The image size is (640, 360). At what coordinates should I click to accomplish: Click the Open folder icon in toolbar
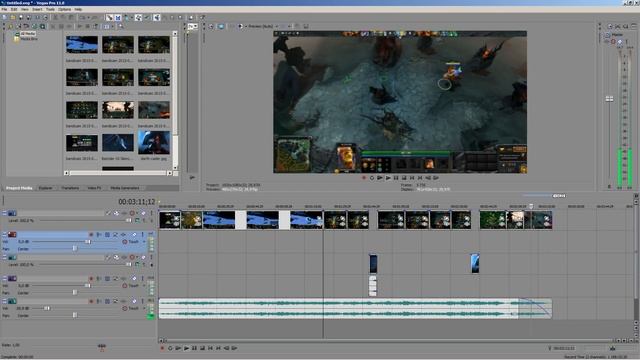pos(12,18)
